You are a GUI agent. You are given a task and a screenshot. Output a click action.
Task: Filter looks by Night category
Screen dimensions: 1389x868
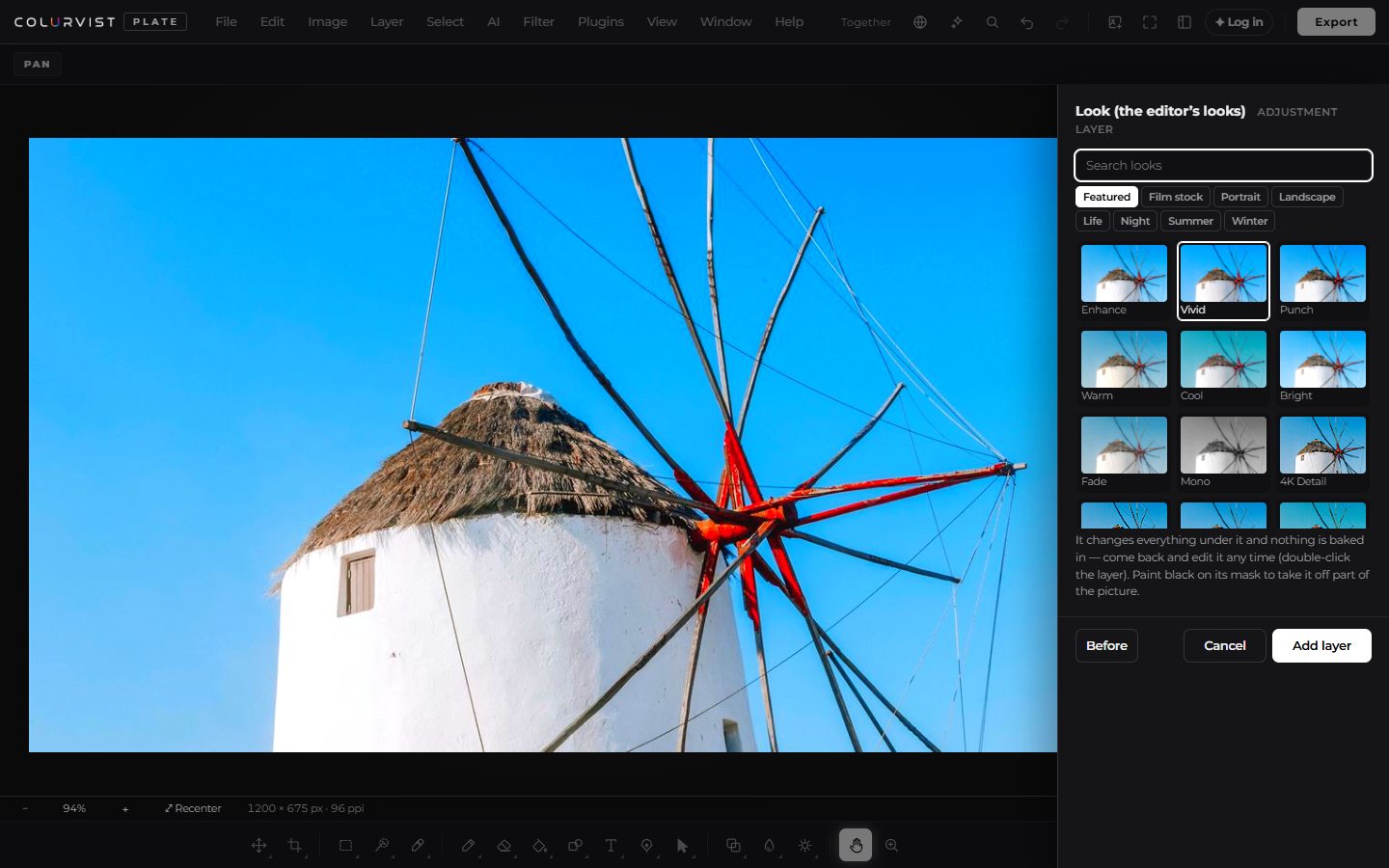click(x=1135, y=221)
